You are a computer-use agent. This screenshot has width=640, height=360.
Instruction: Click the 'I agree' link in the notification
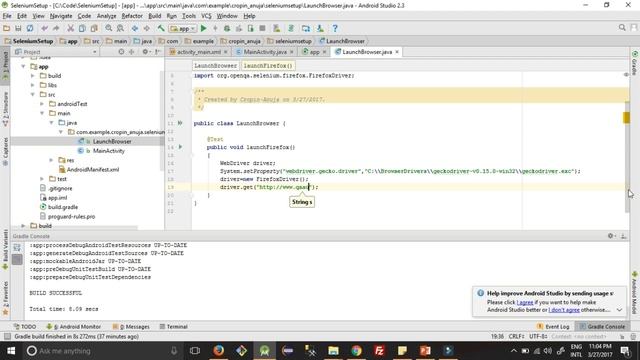(x=524, y=302)
